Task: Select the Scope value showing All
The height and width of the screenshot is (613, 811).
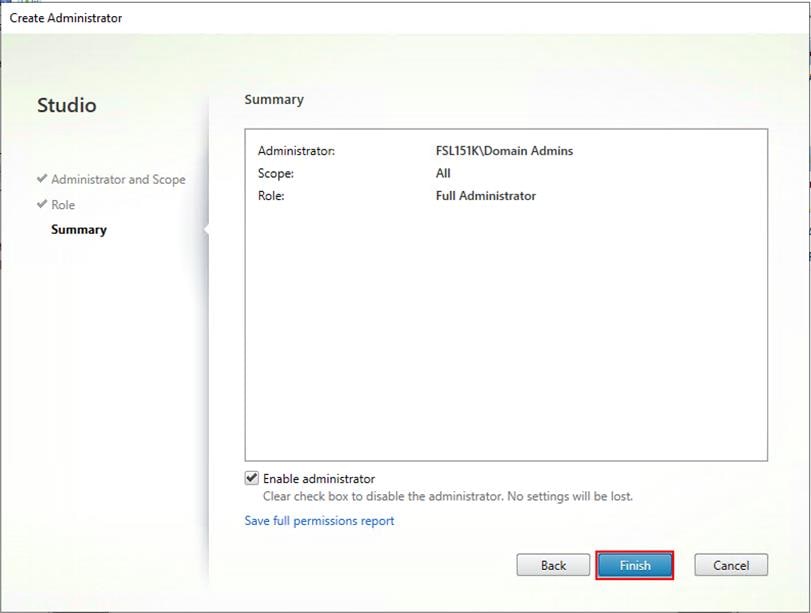Action: 442,172
